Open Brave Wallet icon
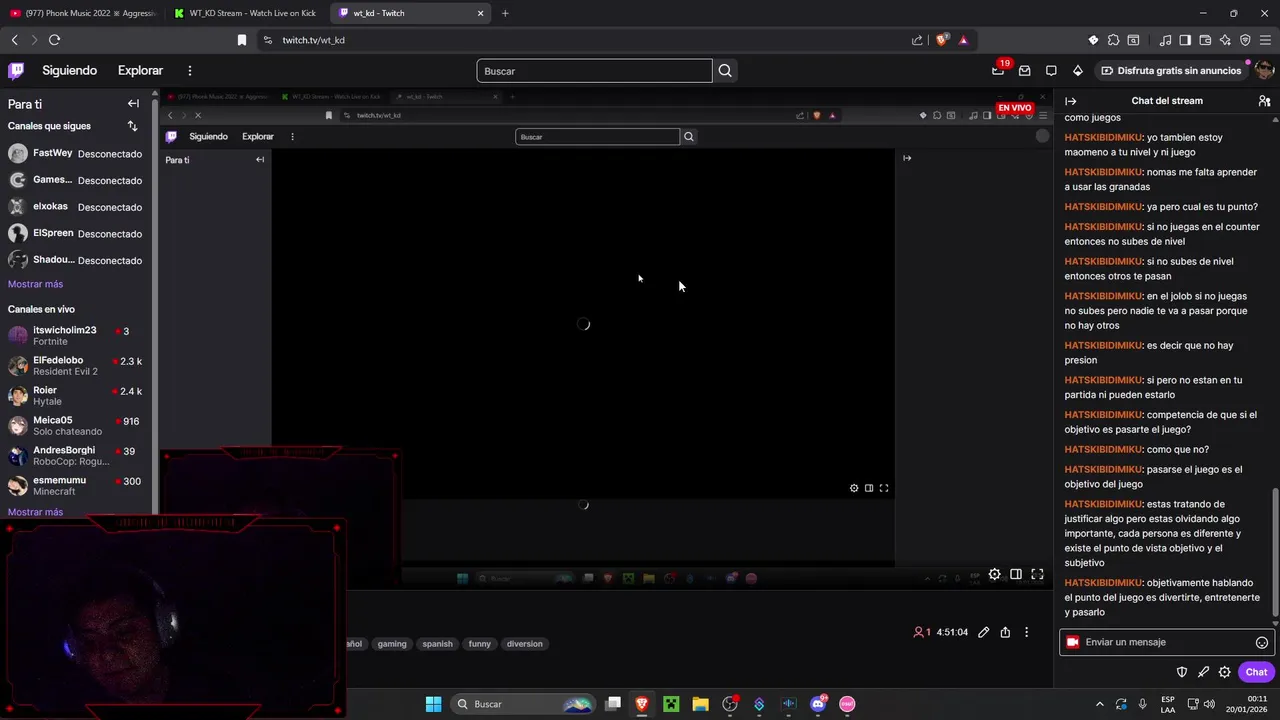 (x=1205, y=40)
